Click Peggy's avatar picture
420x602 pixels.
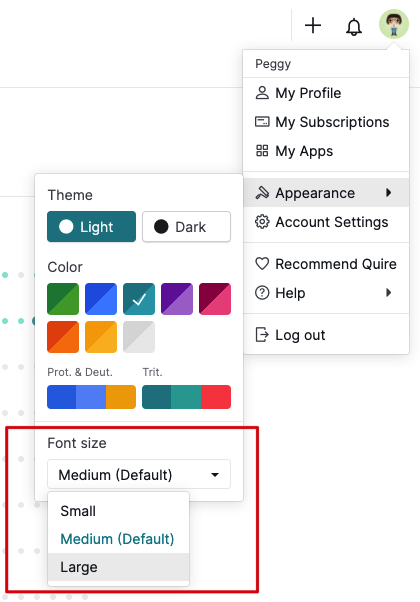pos(394,24)
